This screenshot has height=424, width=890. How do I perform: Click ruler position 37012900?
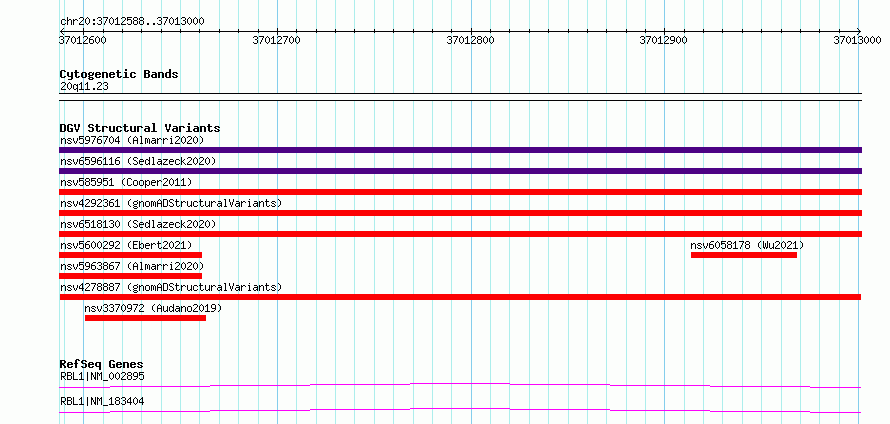[x=664, y=40]
